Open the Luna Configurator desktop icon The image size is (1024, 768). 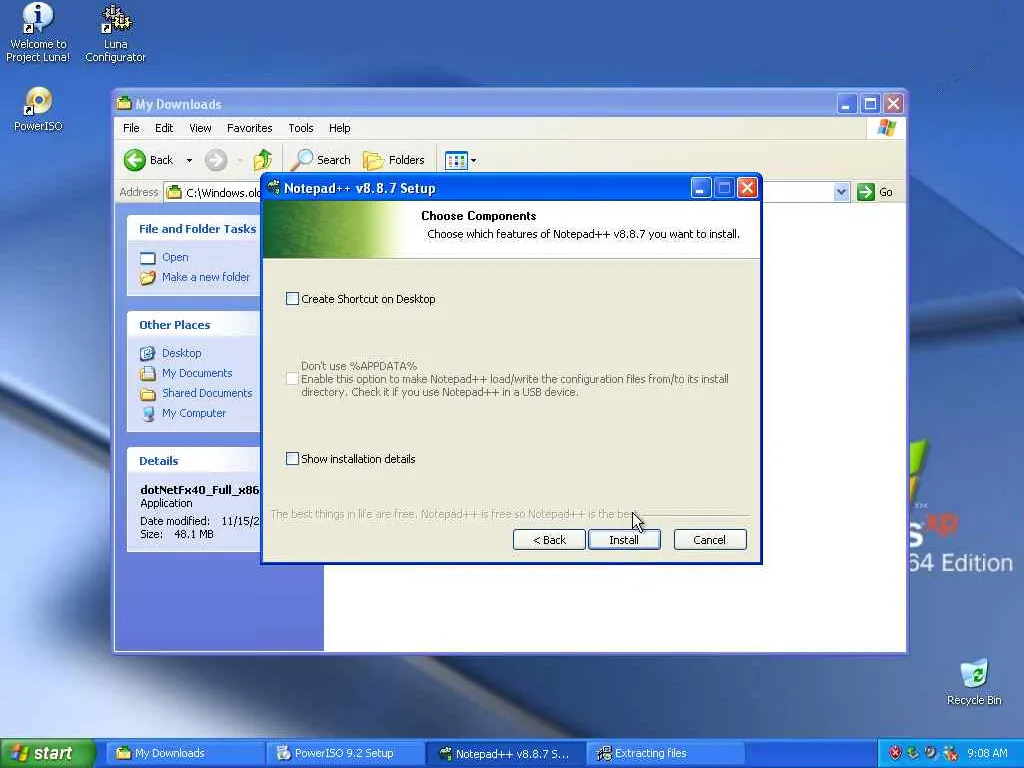point(116,33)
